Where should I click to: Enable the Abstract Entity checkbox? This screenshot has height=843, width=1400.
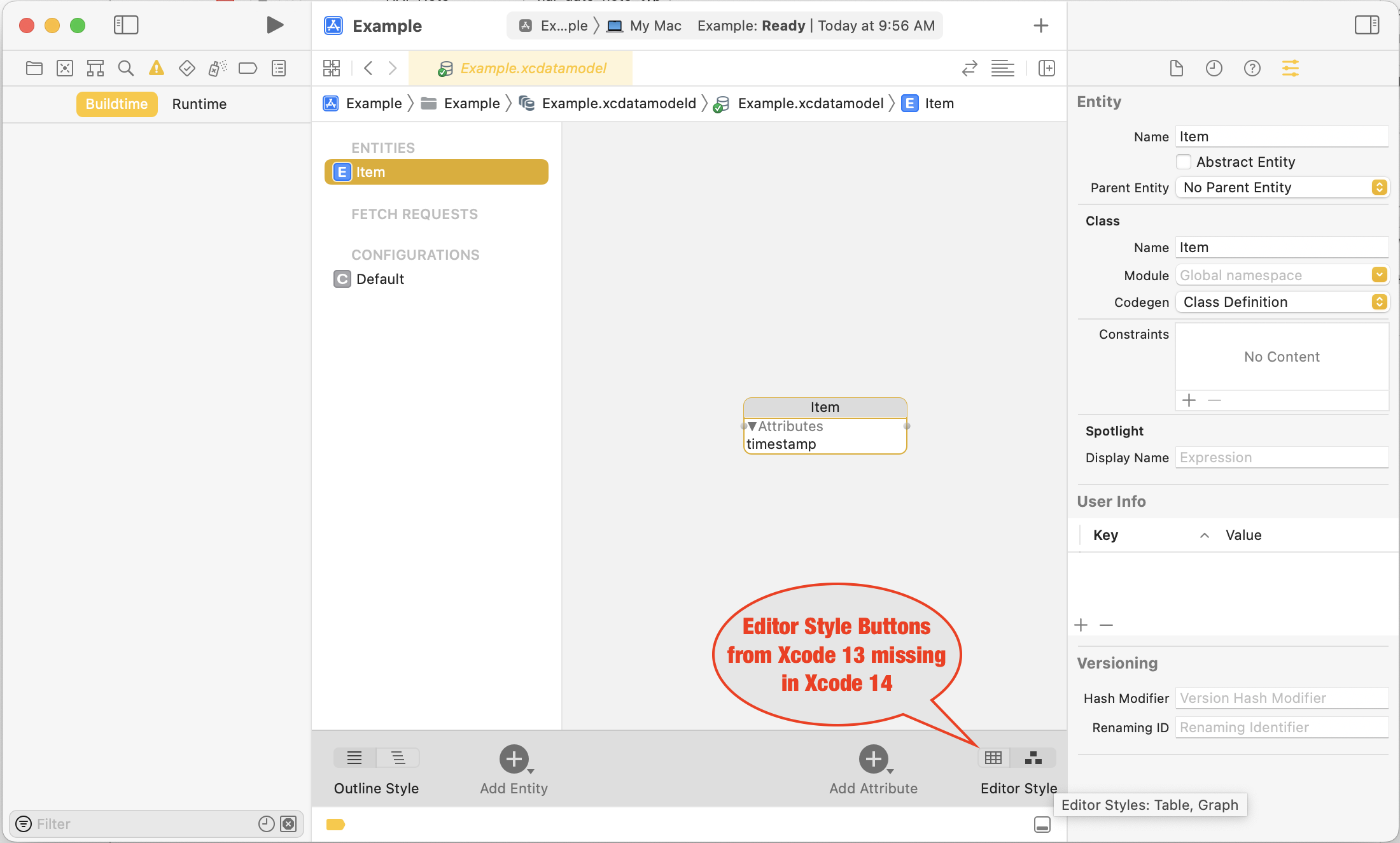(x=1184, y=162)
